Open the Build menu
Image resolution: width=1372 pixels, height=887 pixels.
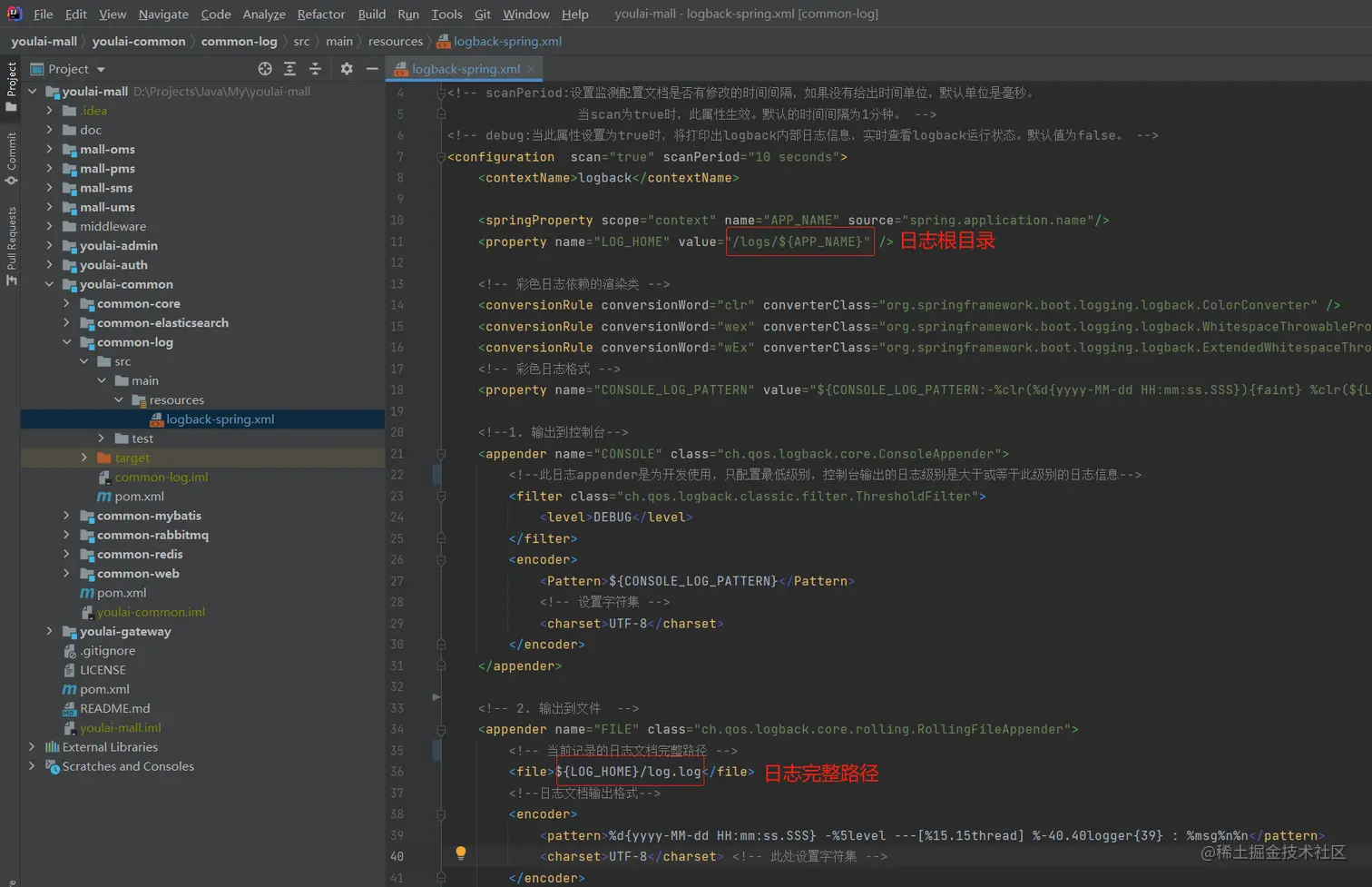coord(371,15)
